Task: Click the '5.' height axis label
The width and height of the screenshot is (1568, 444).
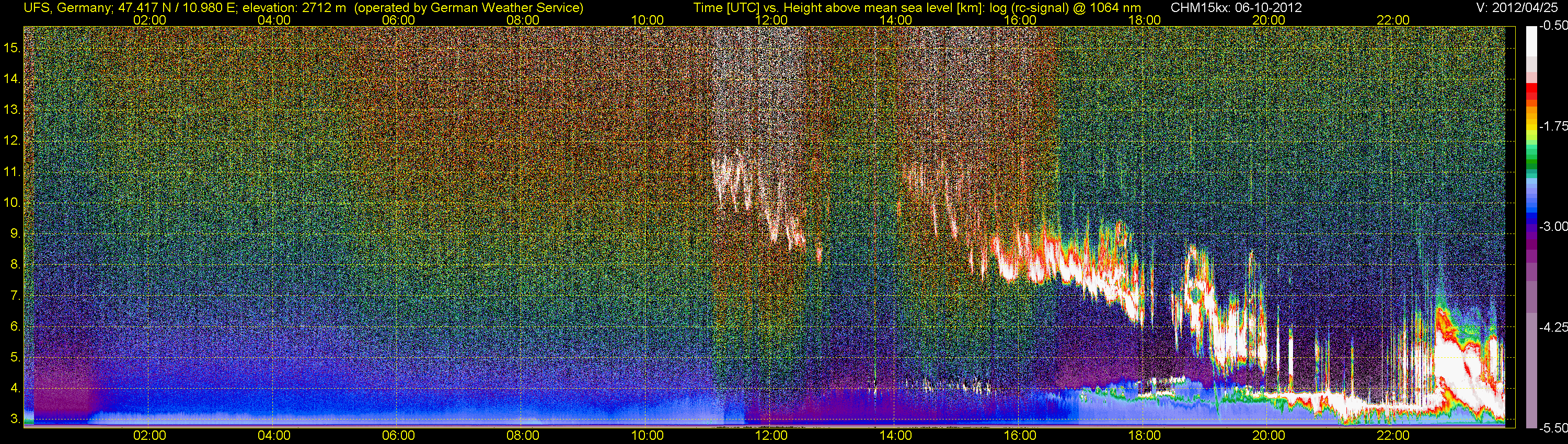Action: 16,358
